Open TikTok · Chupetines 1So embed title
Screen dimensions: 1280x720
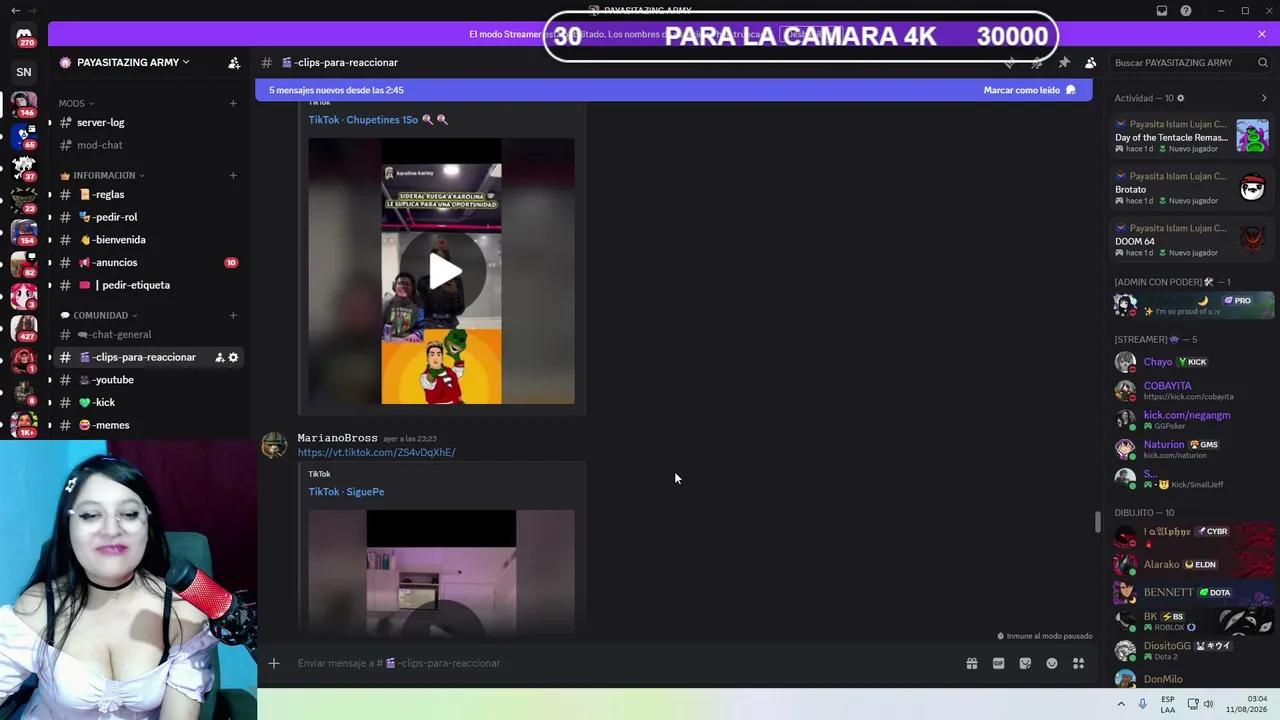click(x=378, y=120)
